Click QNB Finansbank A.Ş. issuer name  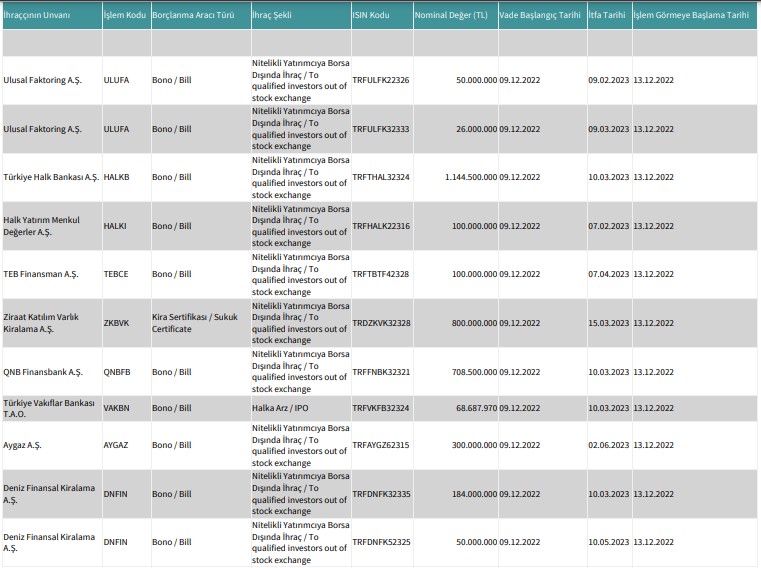coord(43,372)
